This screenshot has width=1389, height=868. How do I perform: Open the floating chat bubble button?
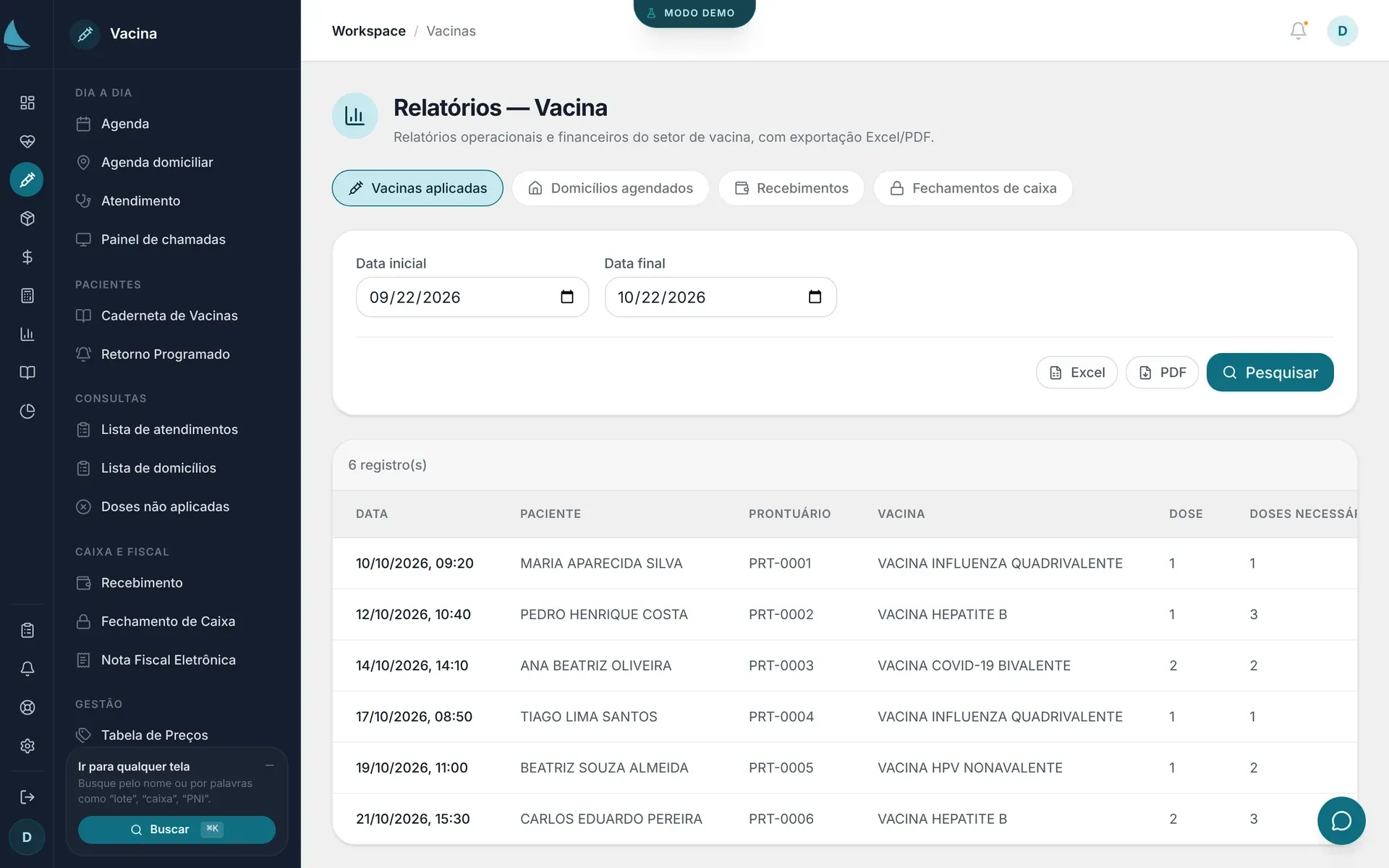[x=1341, y=820]
